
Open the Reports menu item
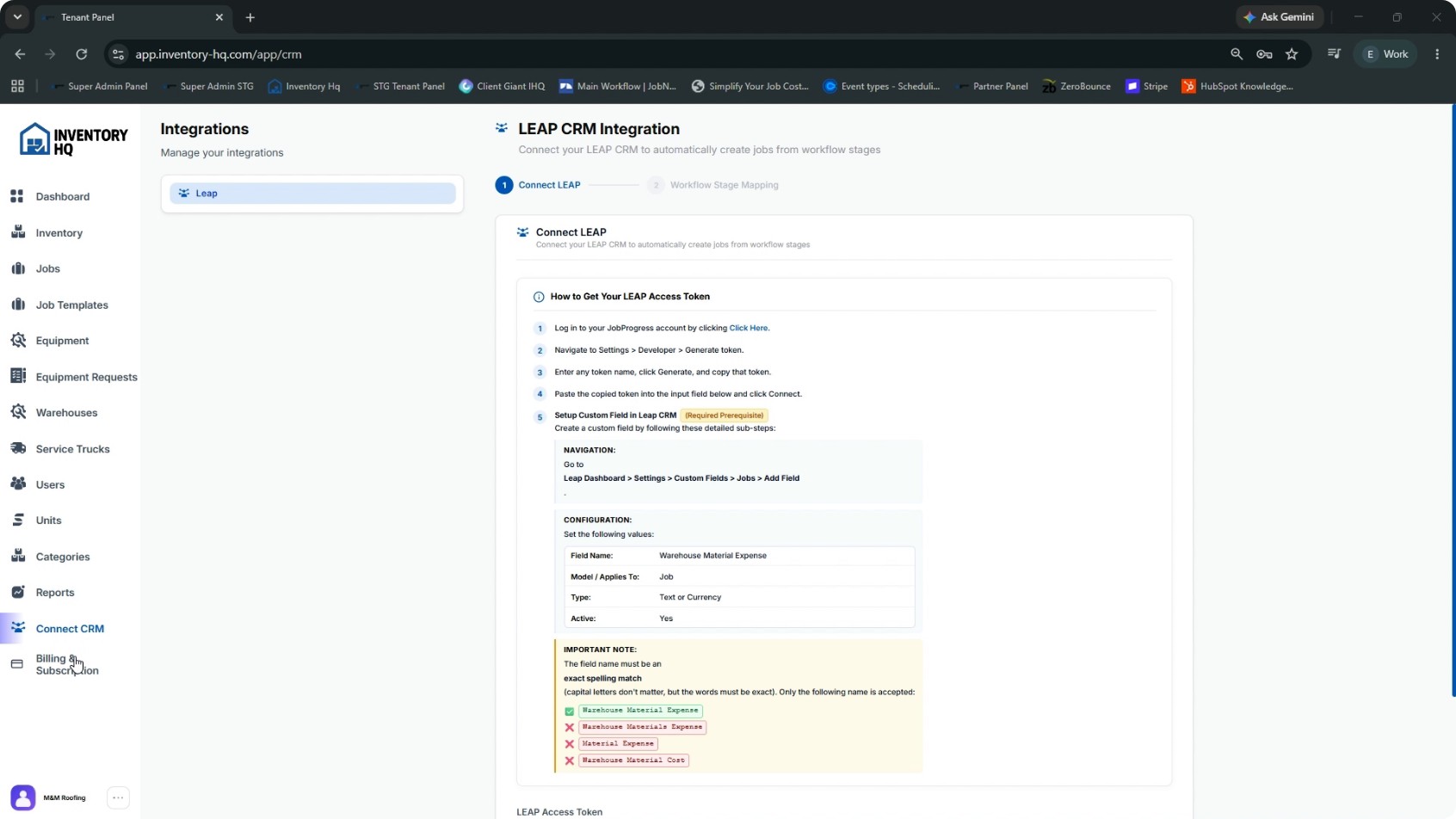55,592
